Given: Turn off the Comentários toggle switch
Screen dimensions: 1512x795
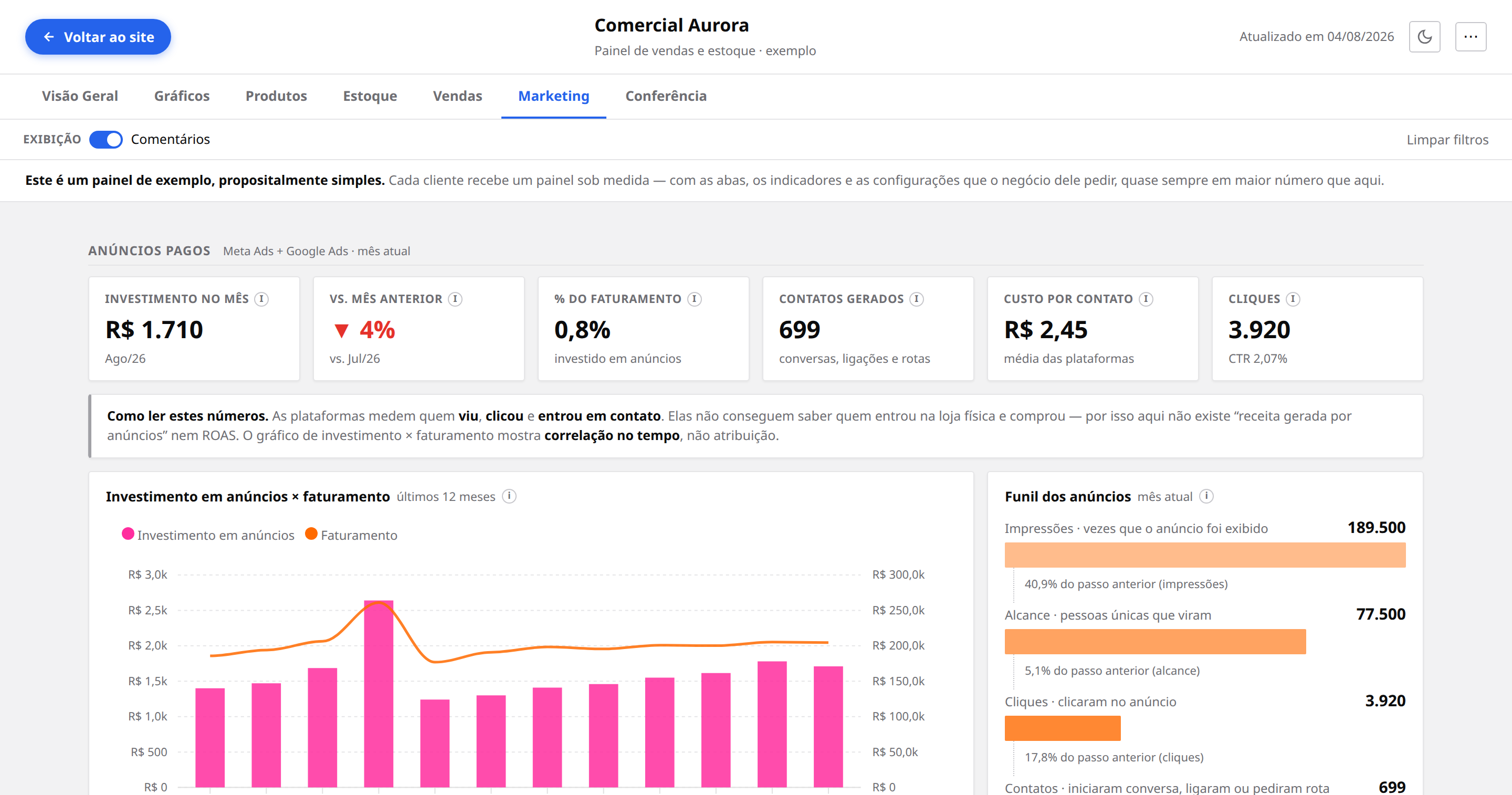Looking at the screenshot, I should [x=106, y=139].
